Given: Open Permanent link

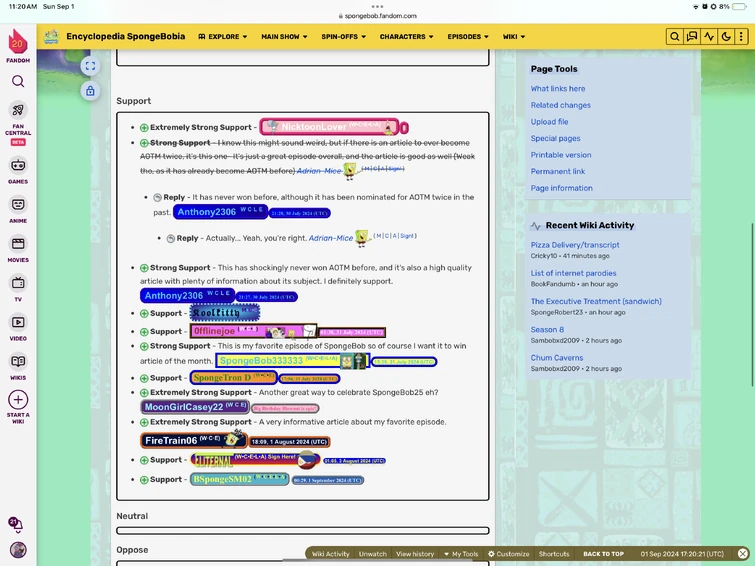Looking at the screenshot, I should tap(558, 171).
